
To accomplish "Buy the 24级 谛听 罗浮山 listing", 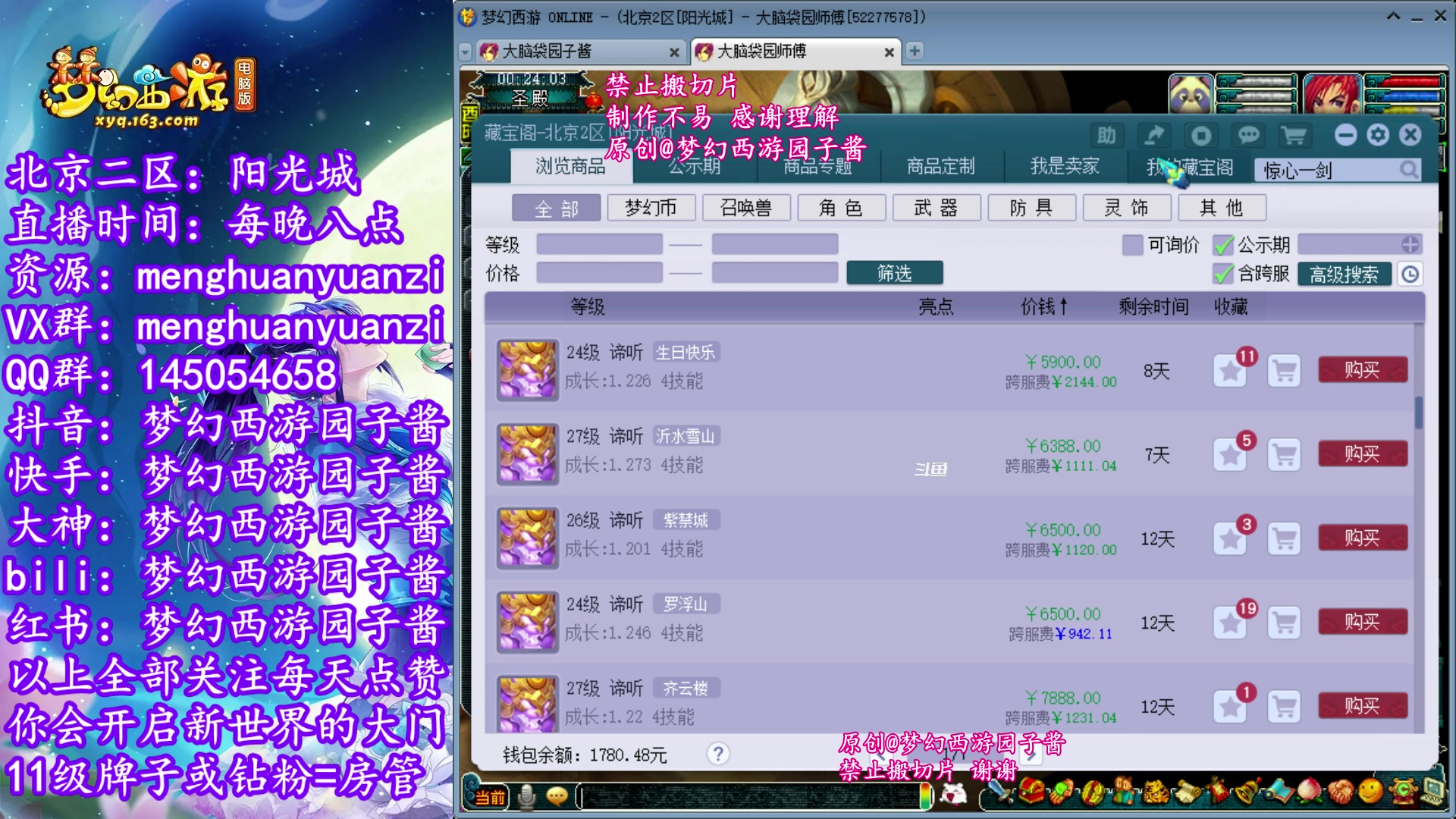I will pos(1363,622).
